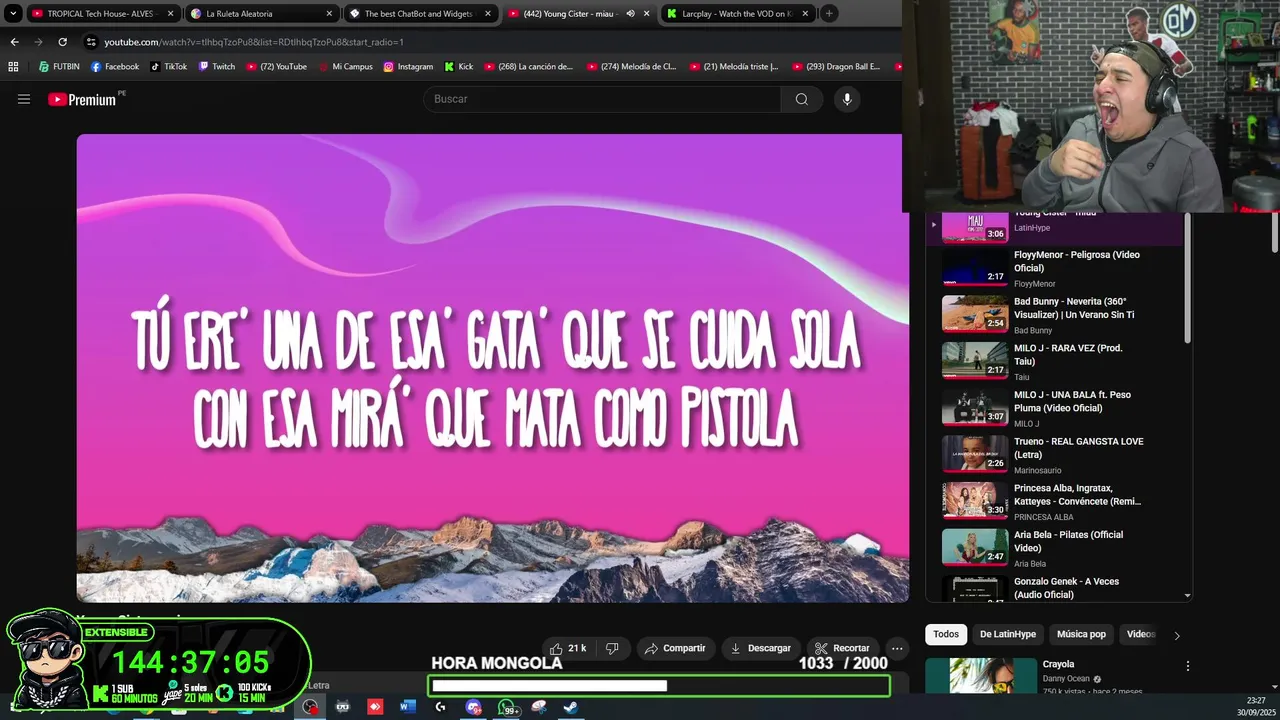This screenshot has width=1280, height=720.
Task: Switch to La Ruleta Aleatoria tab
Action: (x=262, y=14)
